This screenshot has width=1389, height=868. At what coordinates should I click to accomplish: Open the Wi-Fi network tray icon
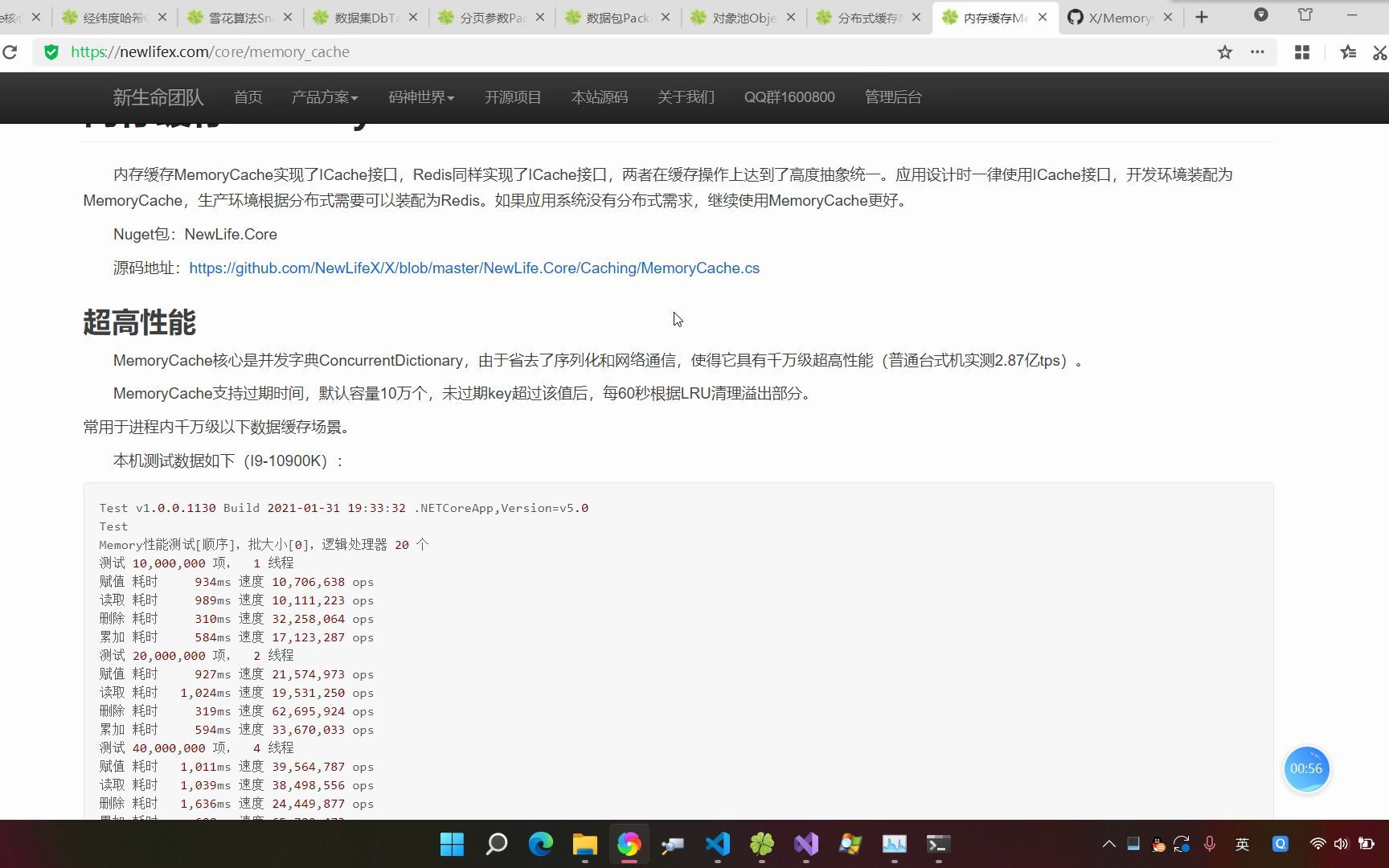(1317, 844)
